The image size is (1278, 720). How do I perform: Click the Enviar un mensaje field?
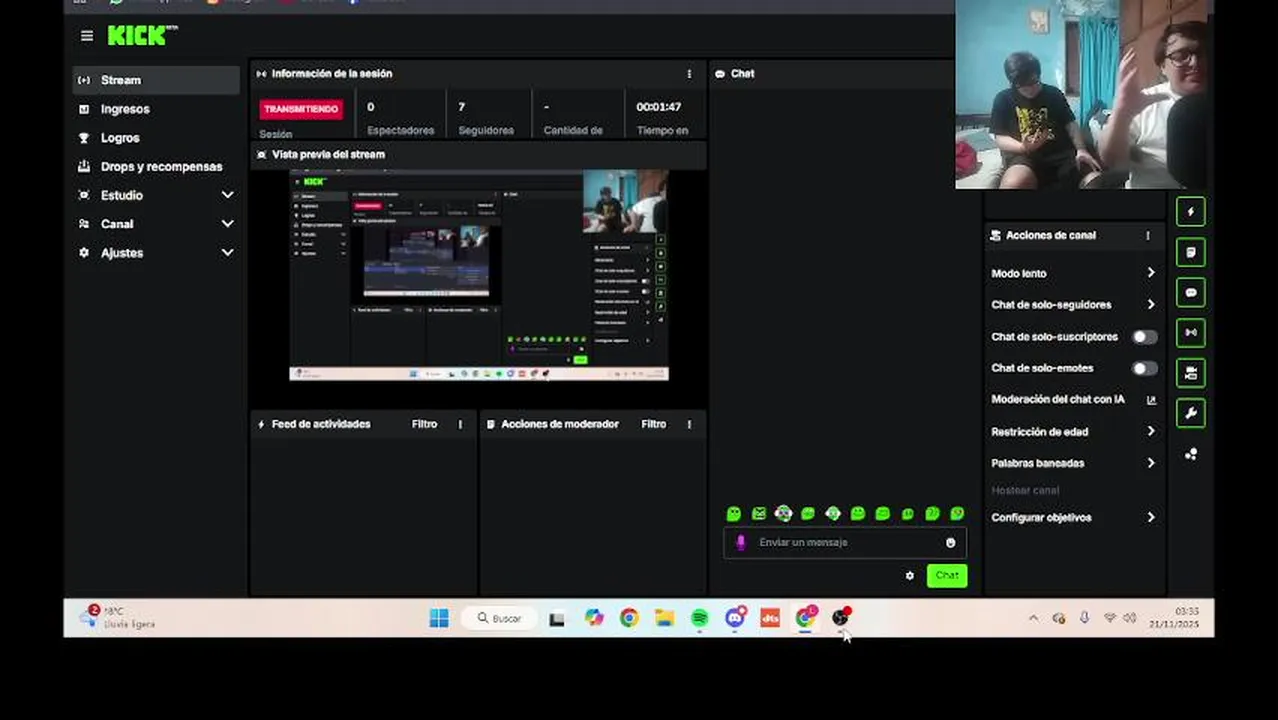pyautogui.click(x=845, y=543)
